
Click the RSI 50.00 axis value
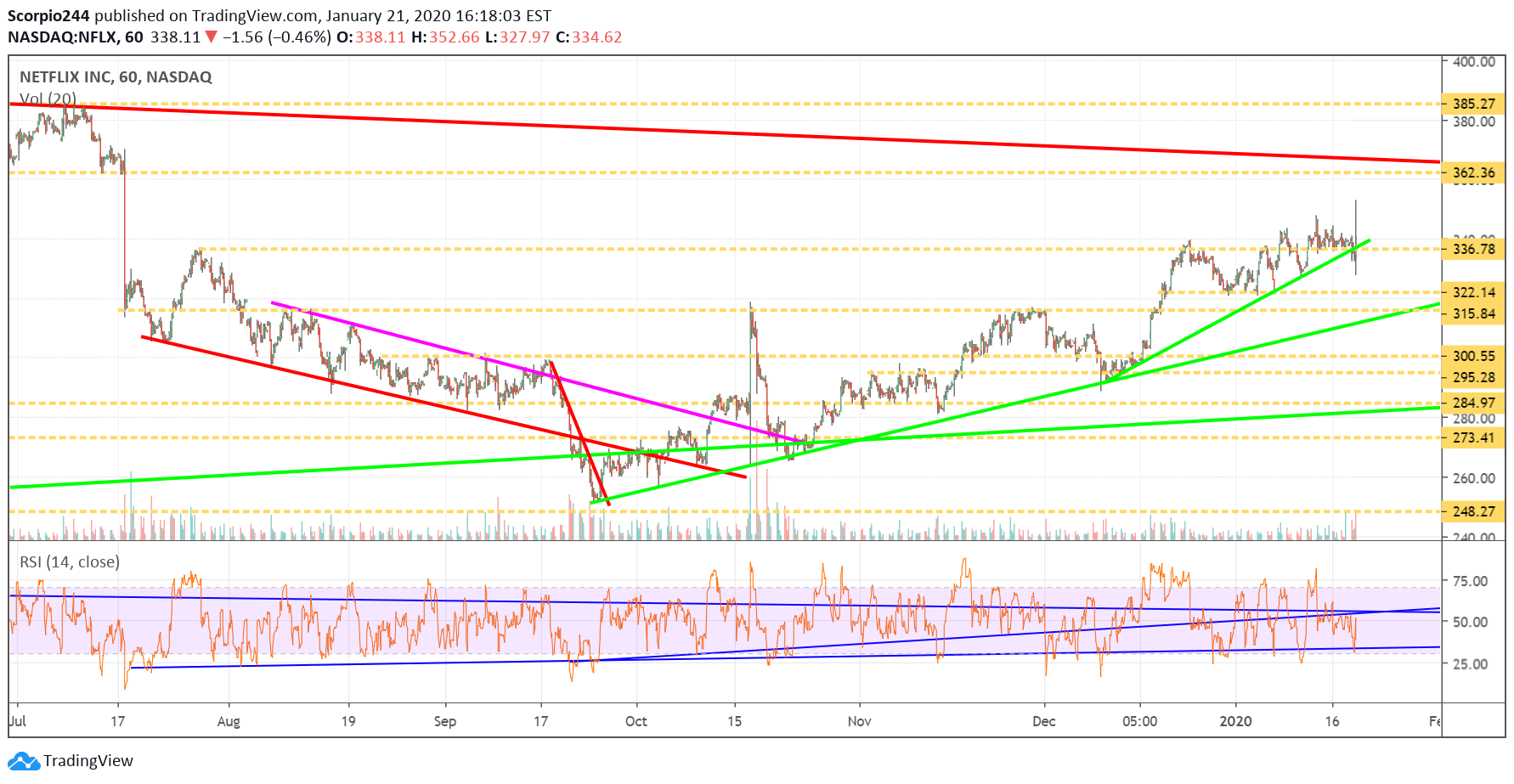pyautogui.click(x=1470, y=622)
